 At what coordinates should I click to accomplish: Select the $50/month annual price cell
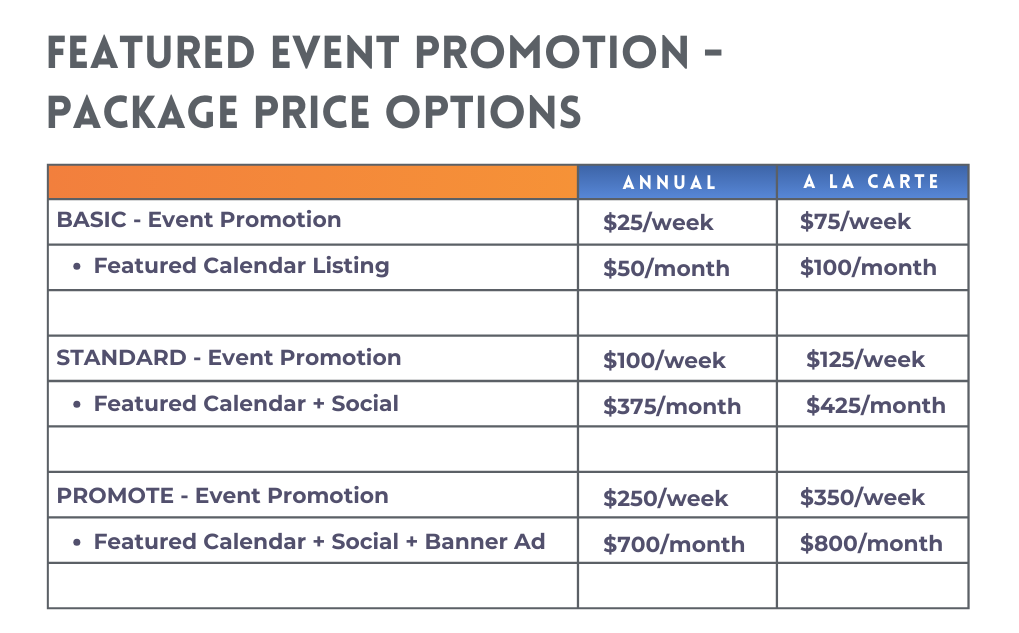pos(666,268)
